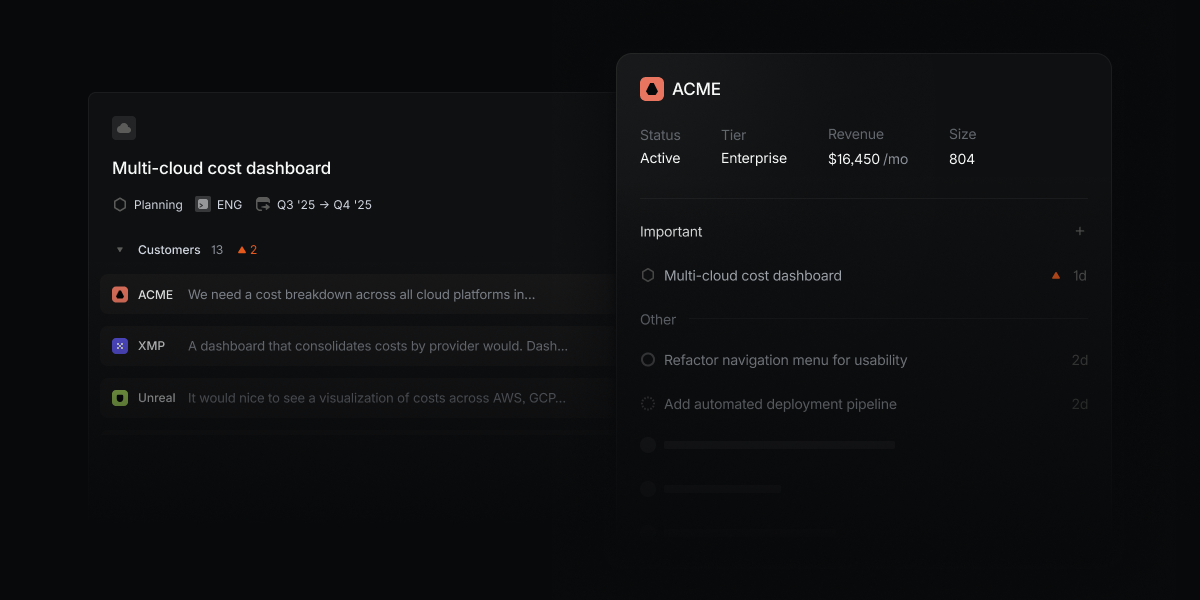The width and height of the screenshot is (1200, 600).
Task: Toggle the circle checkbox for Multi-cloud cost dashboard
Action: pos(647,275)
